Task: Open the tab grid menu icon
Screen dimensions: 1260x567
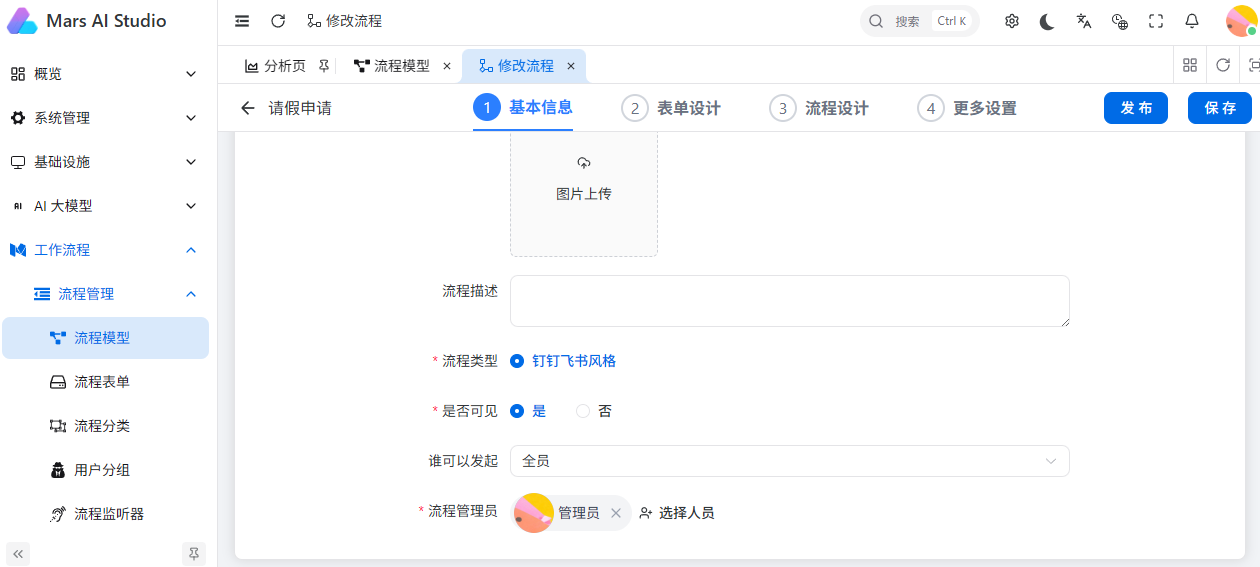Action: point(1190,65)
